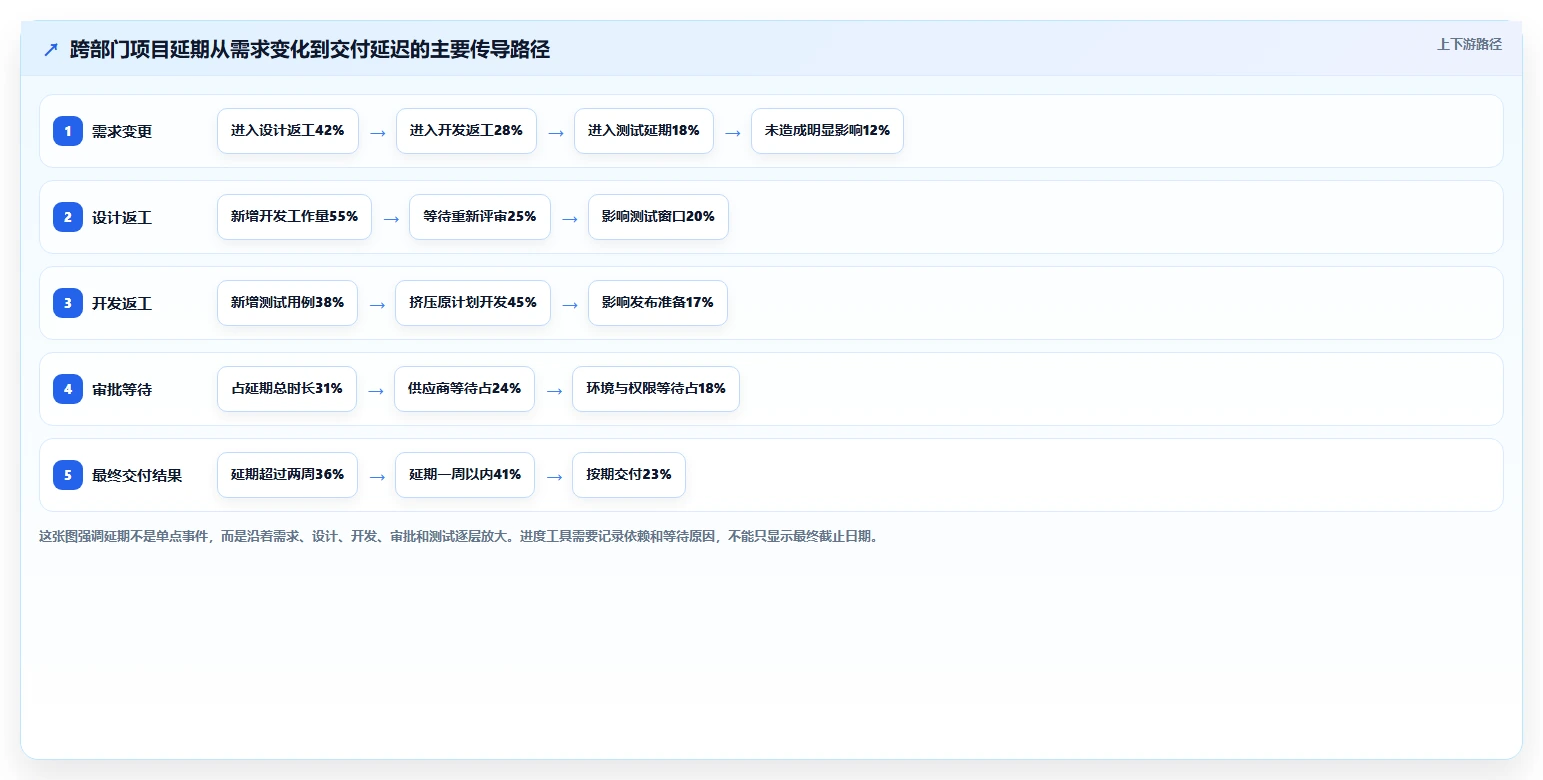The image size is (1543, 780).
Task: Click the footnote text starting 这张图强调延期
Action: click(x=460, y=537)
